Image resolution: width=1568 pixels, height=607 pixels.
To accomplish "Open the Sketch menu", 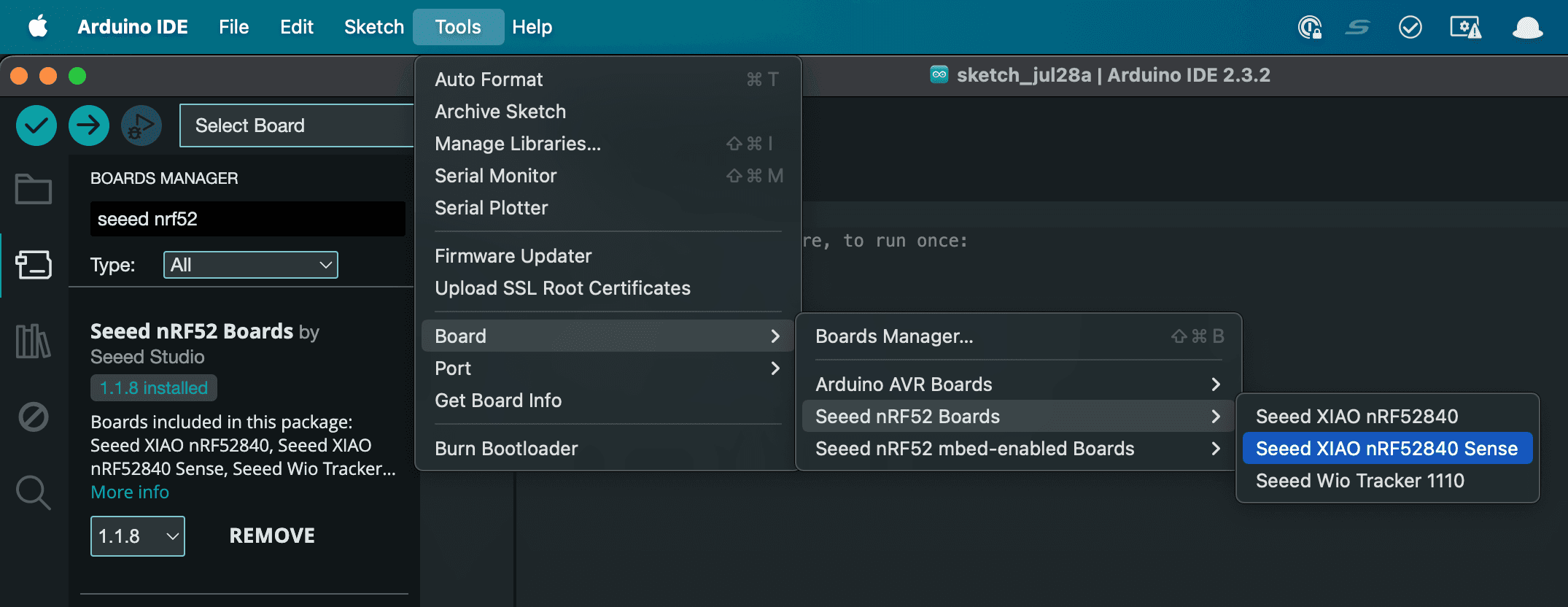I will tap(373, 27).
